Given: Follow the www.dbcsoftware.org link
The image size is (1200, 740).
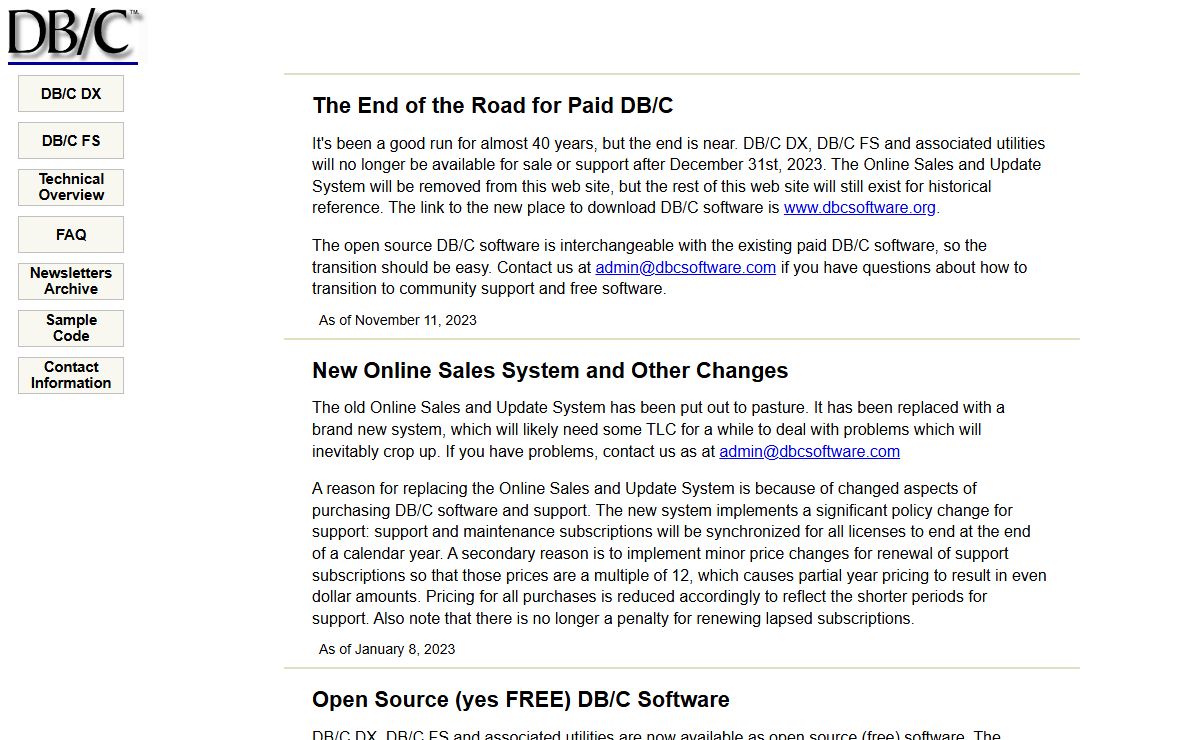Looking at the screenshot, I should (x=860, y=208).
